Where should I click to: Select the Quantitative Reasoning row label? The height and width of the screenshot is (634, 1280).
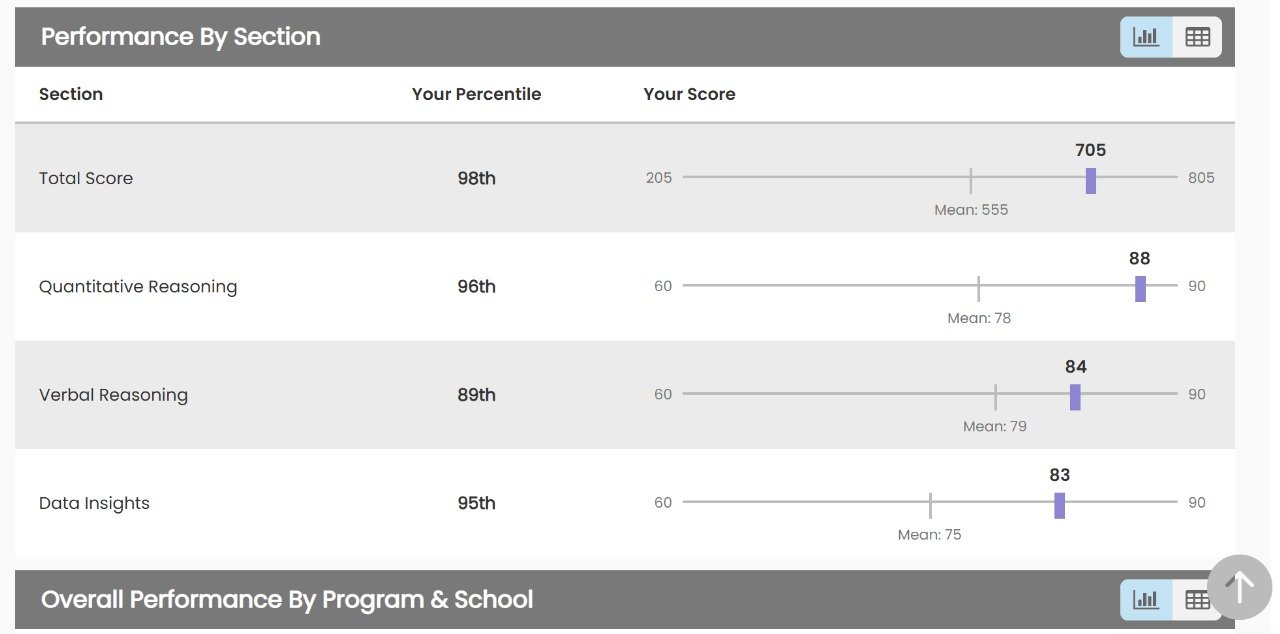138,287
